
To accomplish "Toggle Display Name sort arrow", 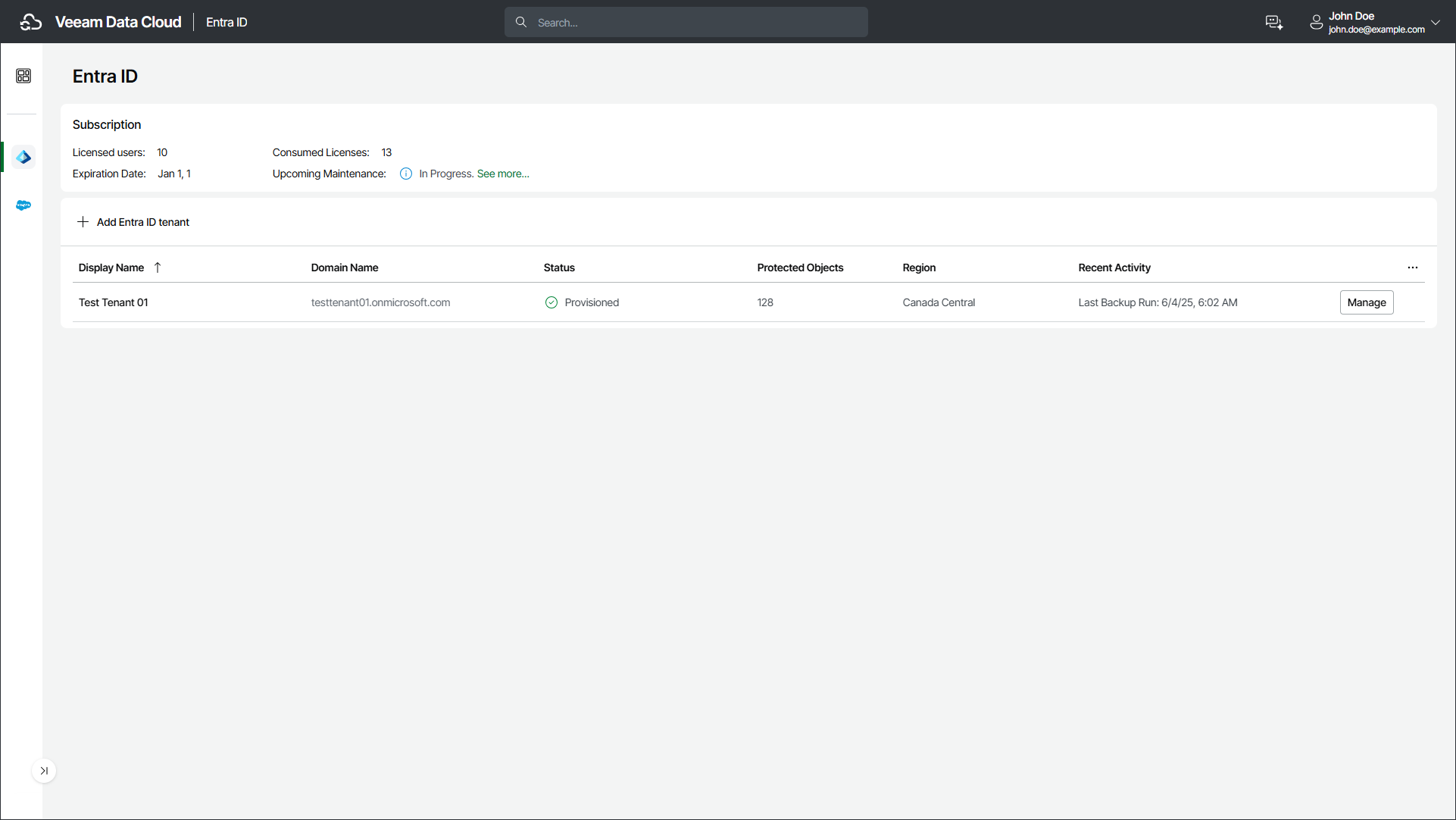I will (158, 268).
